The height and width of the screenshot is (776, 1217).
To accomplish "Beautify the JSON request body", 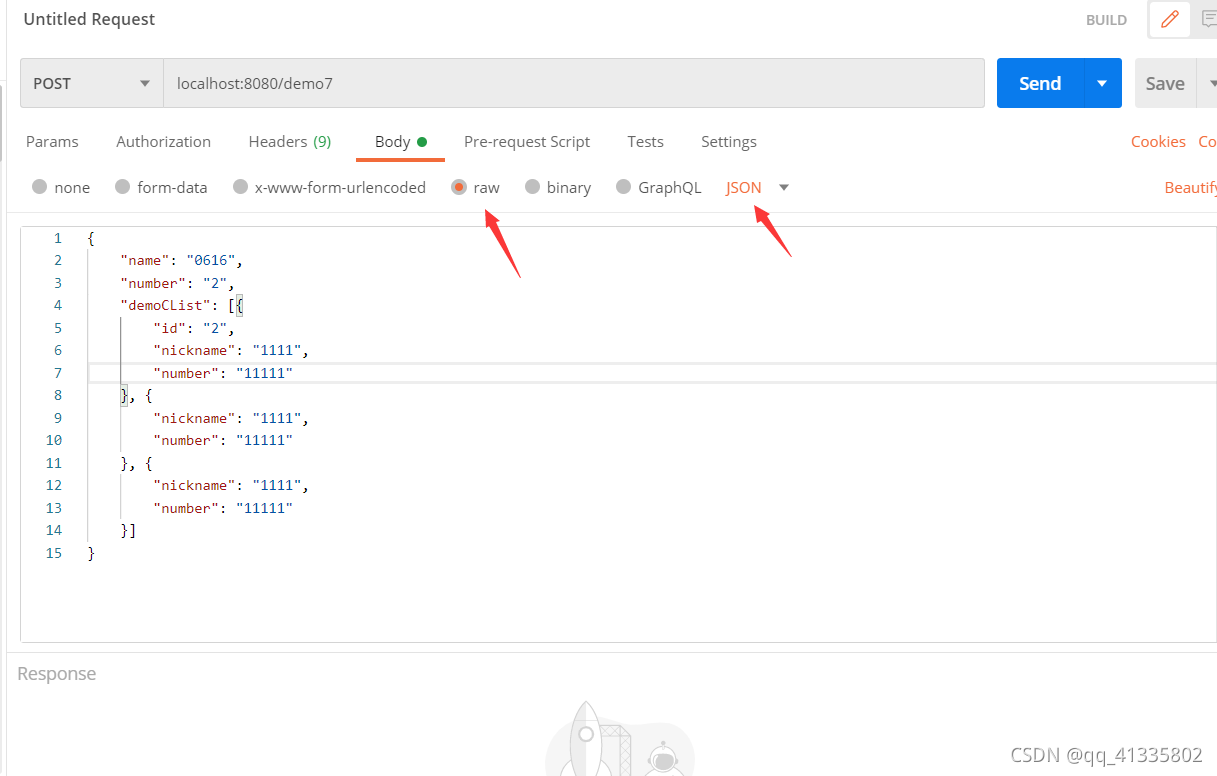I will [x=1192, y=187].
